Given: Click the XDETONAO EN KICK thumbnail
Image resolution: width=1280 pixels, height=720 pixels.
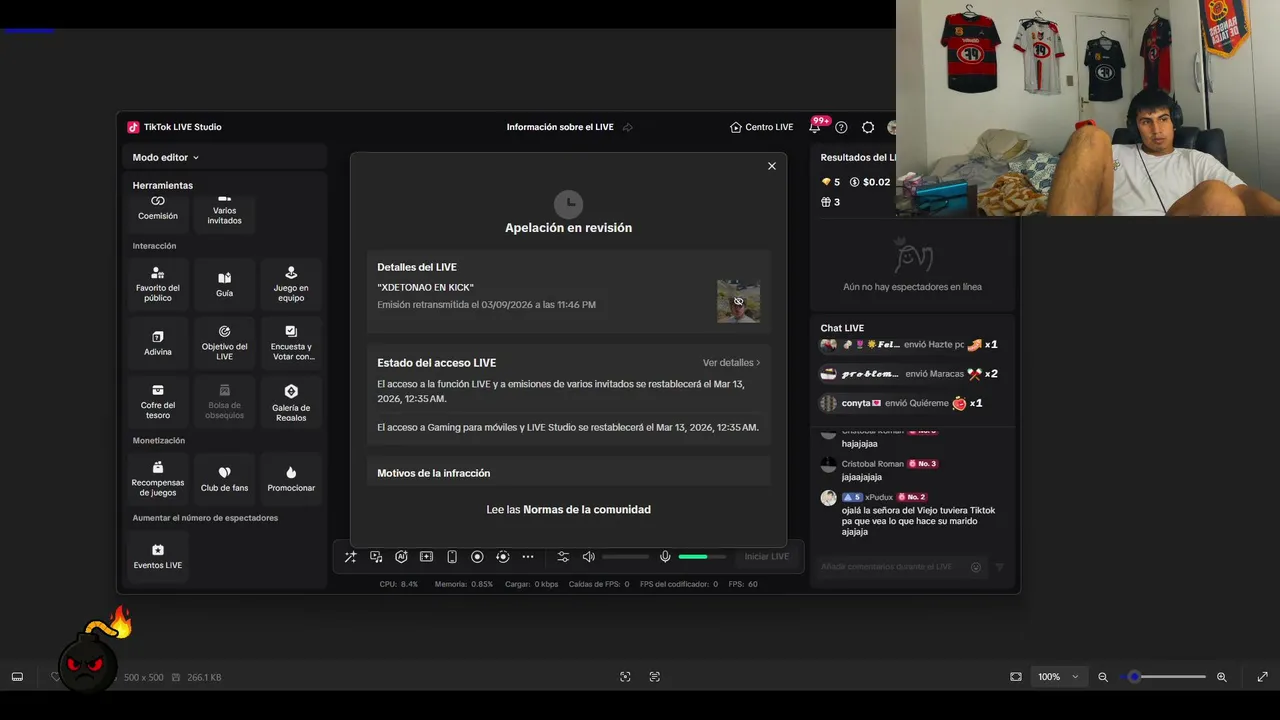Looking at the screenshot, I should (x=738, y=301).
